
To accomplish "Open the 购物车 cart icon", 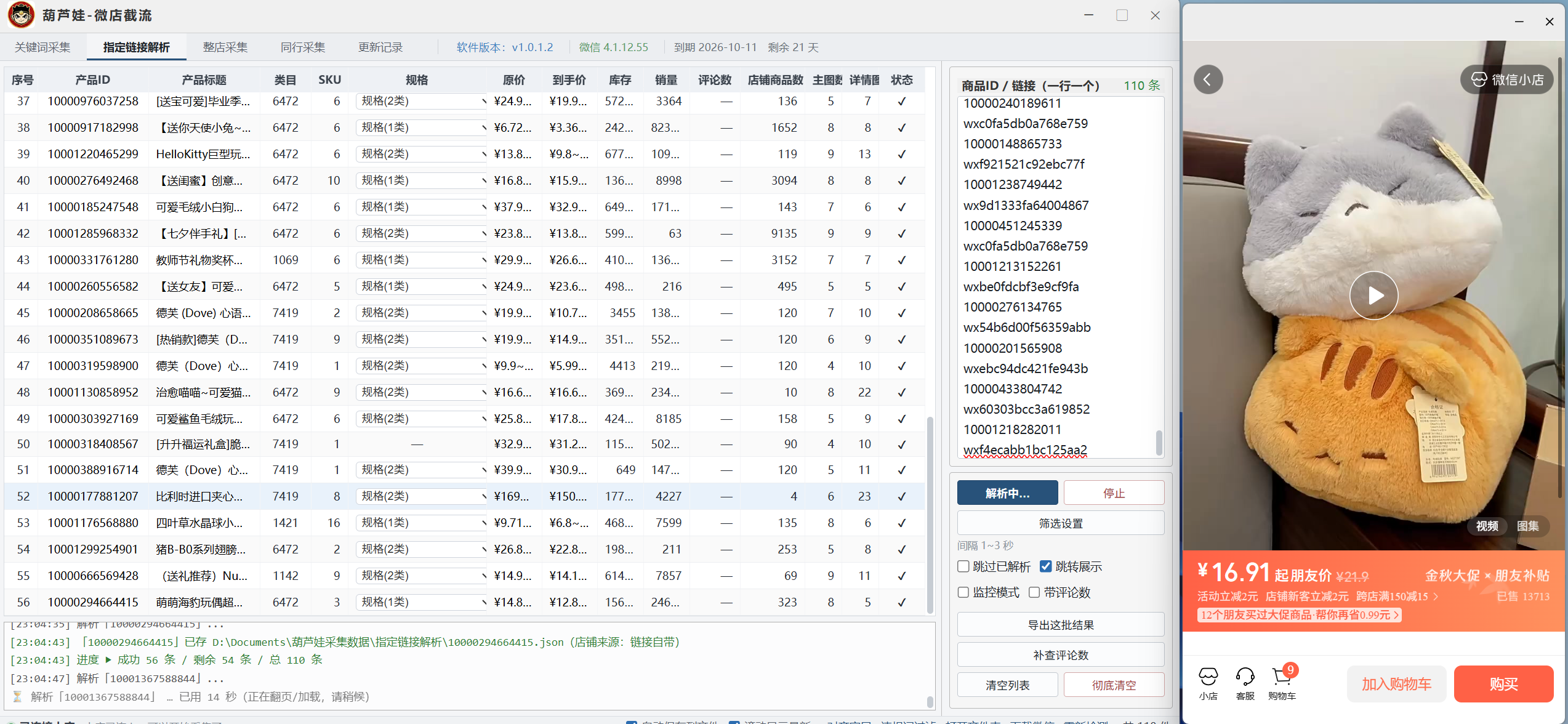I will pyautogui.click(x=1282, y=683).
